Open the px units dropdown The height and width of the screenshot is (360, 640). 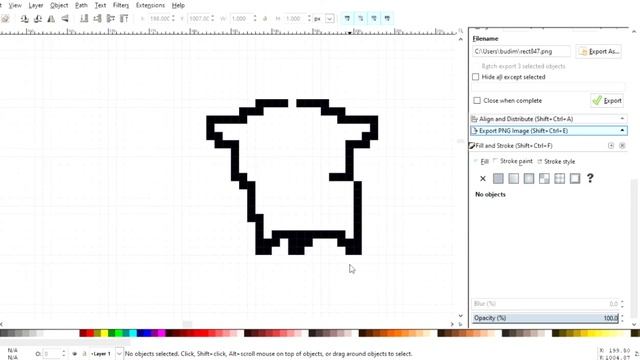click(x=329, y=18)
